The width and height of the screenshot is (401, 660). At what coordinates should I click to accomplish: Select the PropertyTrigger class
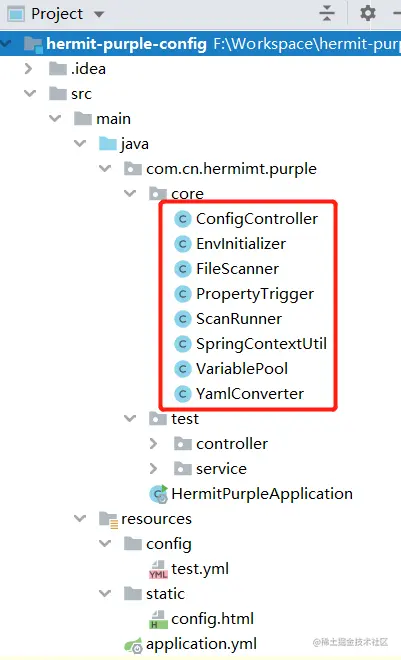(255, 294)
